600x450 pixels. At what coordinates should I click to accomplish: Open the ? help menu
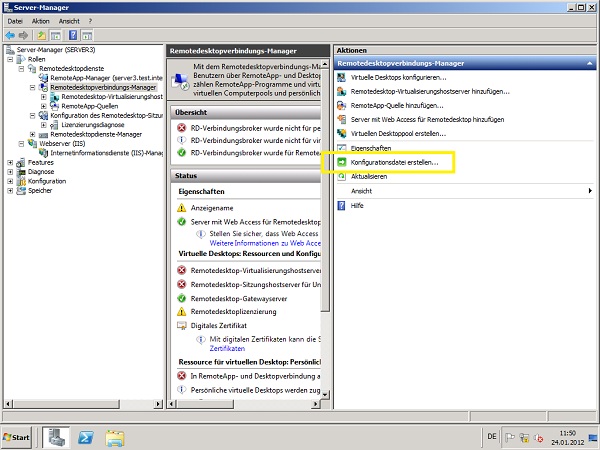pos(90,21)
